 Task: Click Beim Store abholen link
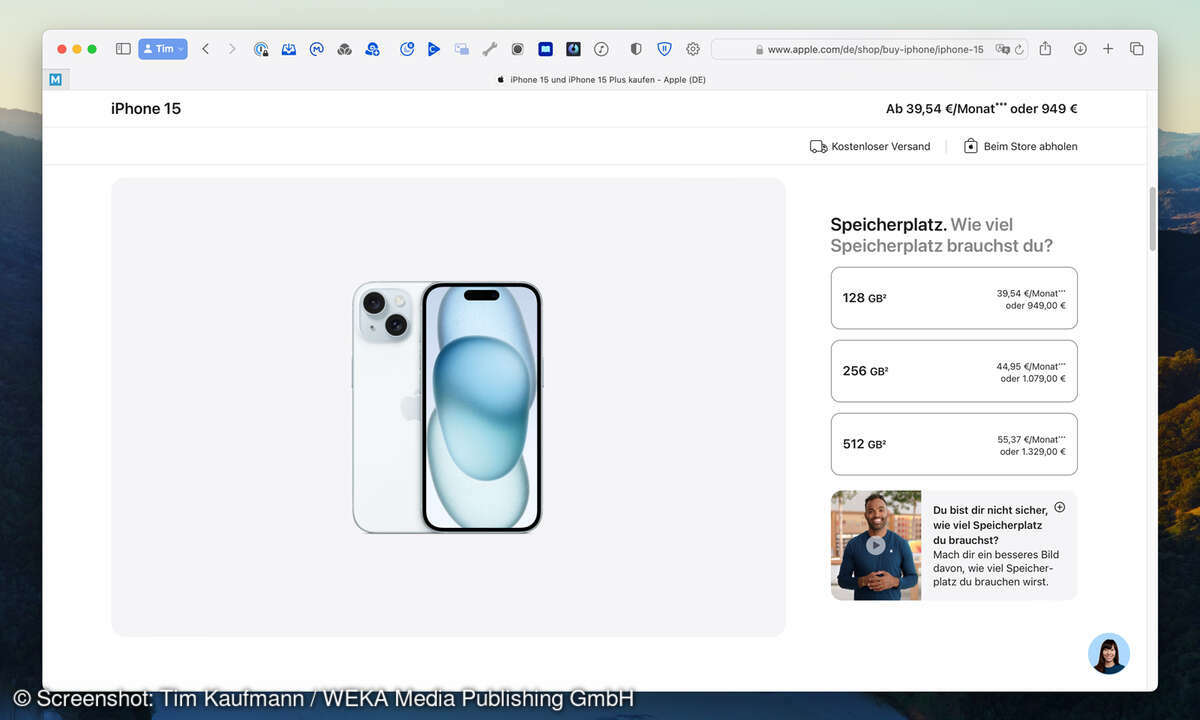[x=1020, y=146]
